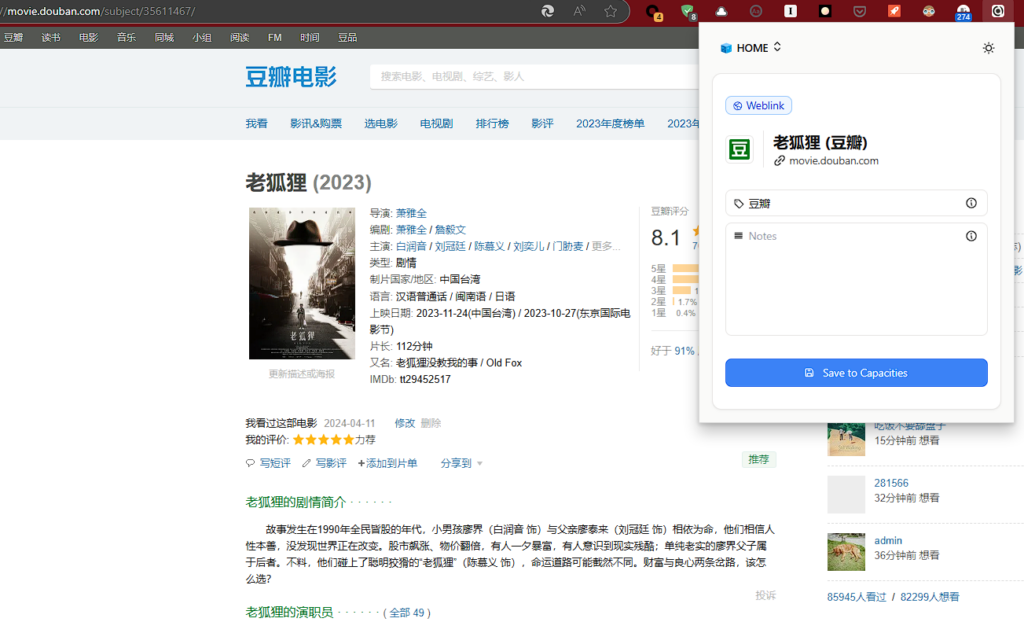Open the director 萧雅全 link

coord(411,213)
